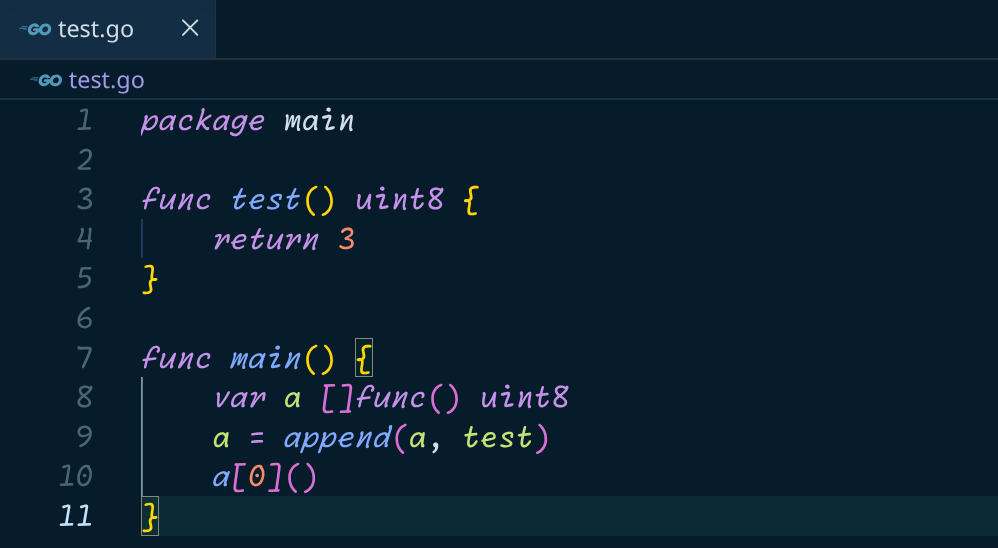998x548 pixels.
Task: Close the test.go editor tab
Action: click(190, 28)
